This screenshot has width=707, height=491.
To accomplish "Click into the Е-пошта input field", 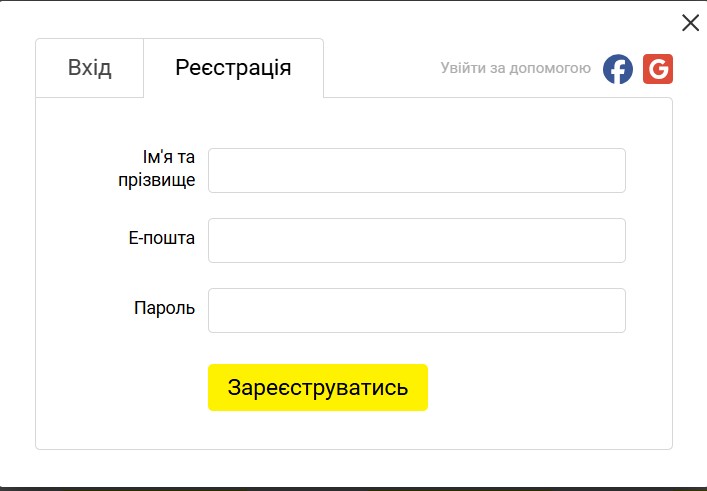I will click(x=417, y=240).
